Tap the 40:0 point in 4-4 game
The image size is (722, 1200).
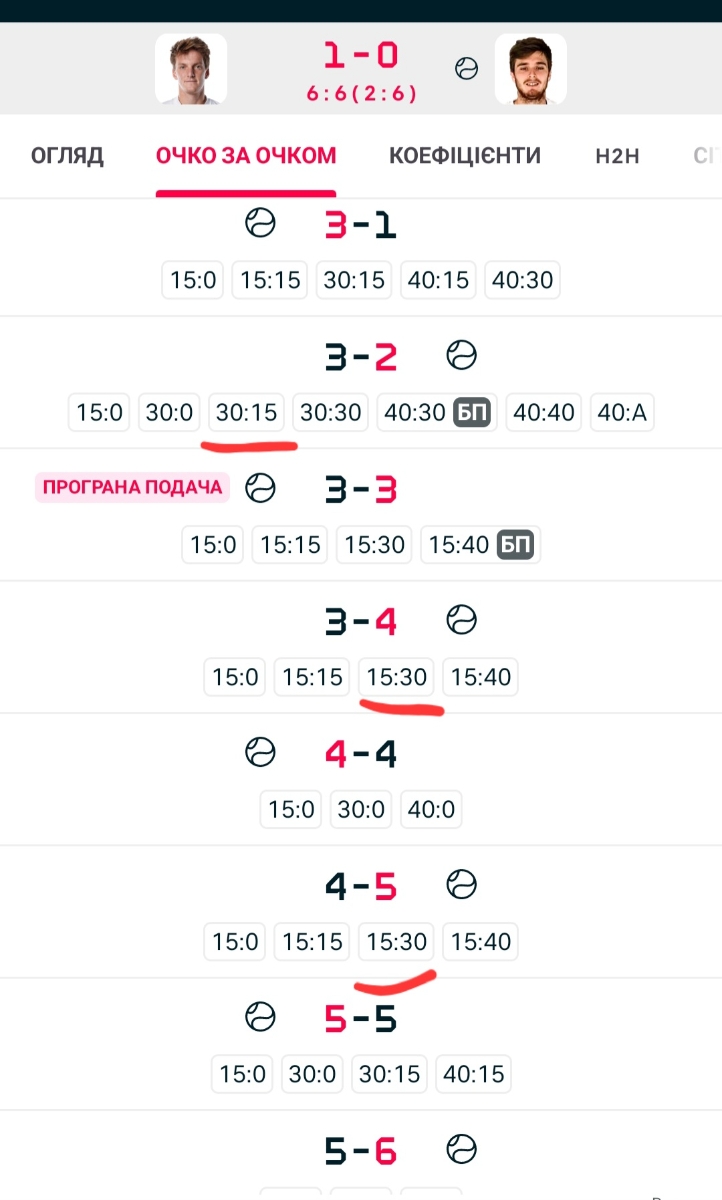pos(432,809)
